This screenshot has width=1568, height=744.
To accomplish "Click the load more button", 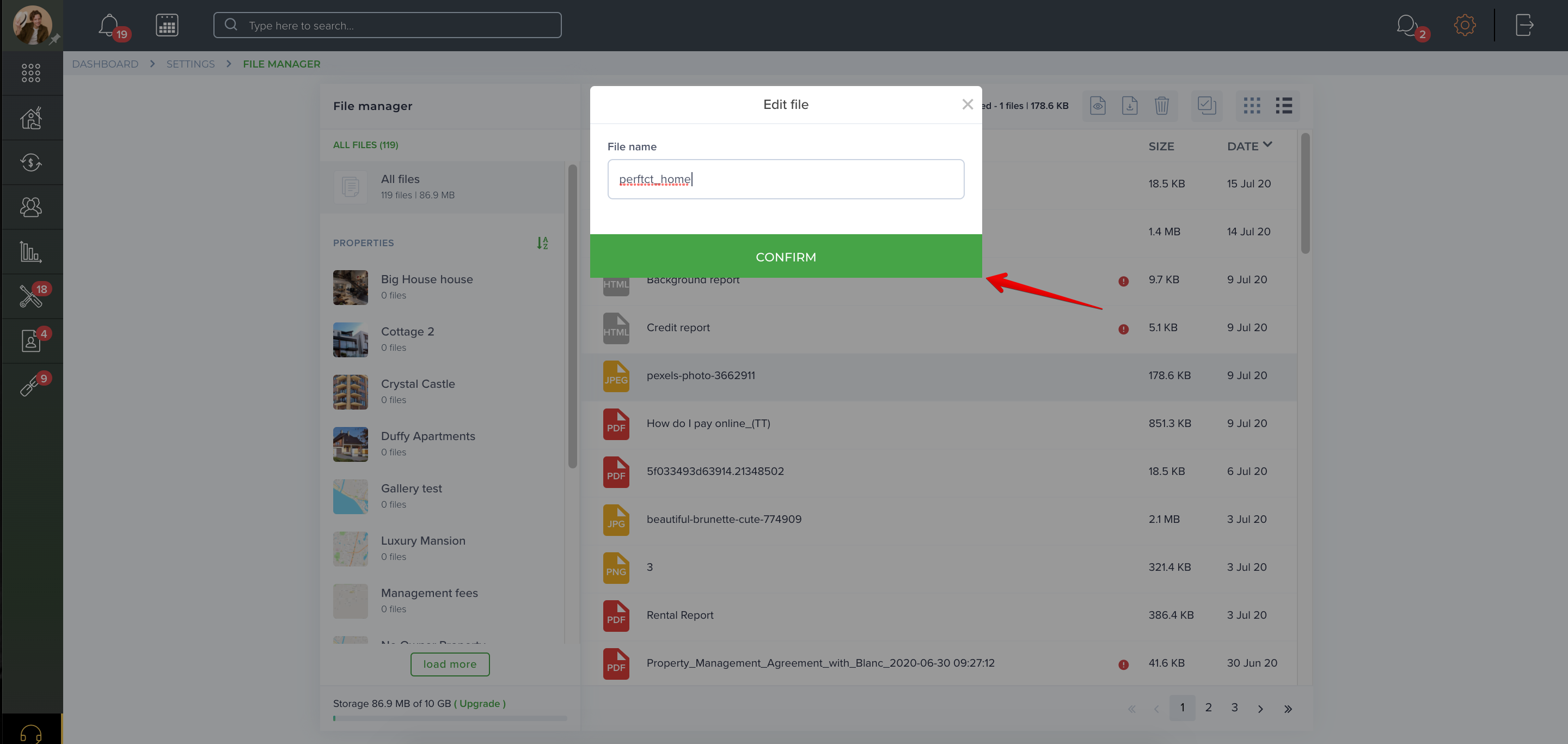I will (450, 664).
